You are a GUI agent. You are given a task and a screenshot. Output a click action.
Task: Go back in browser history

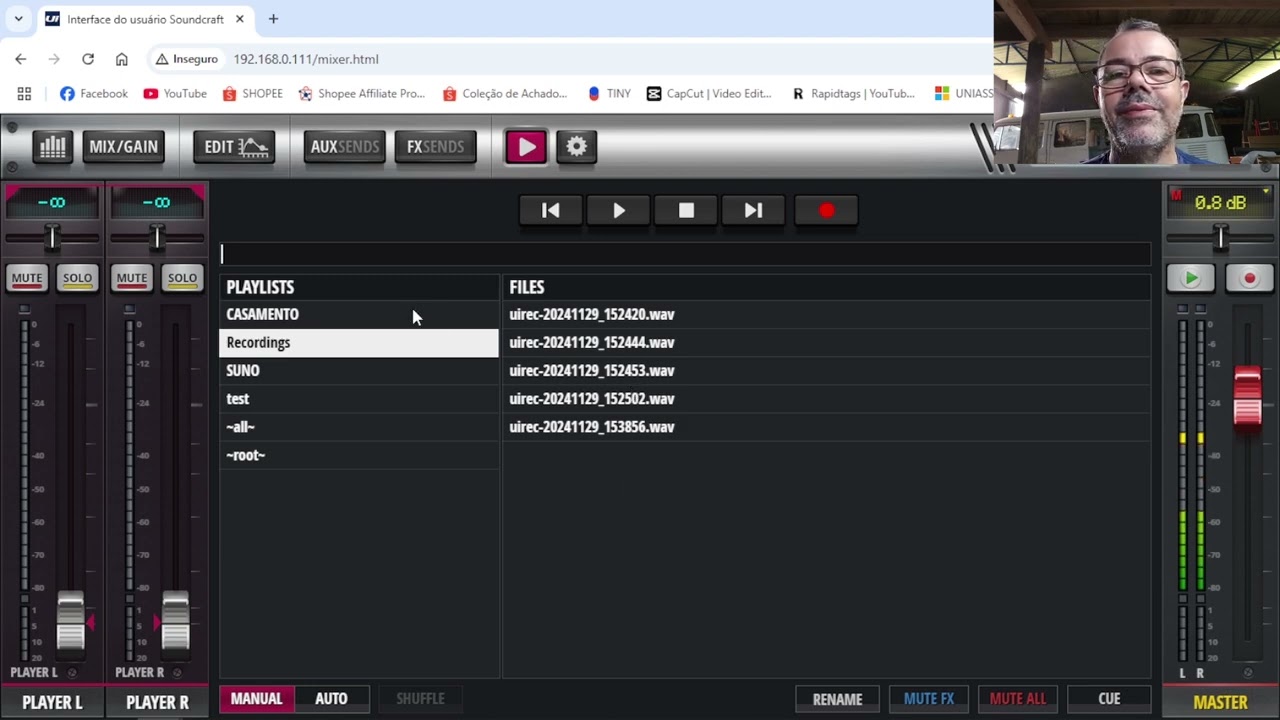click(21, 59)
